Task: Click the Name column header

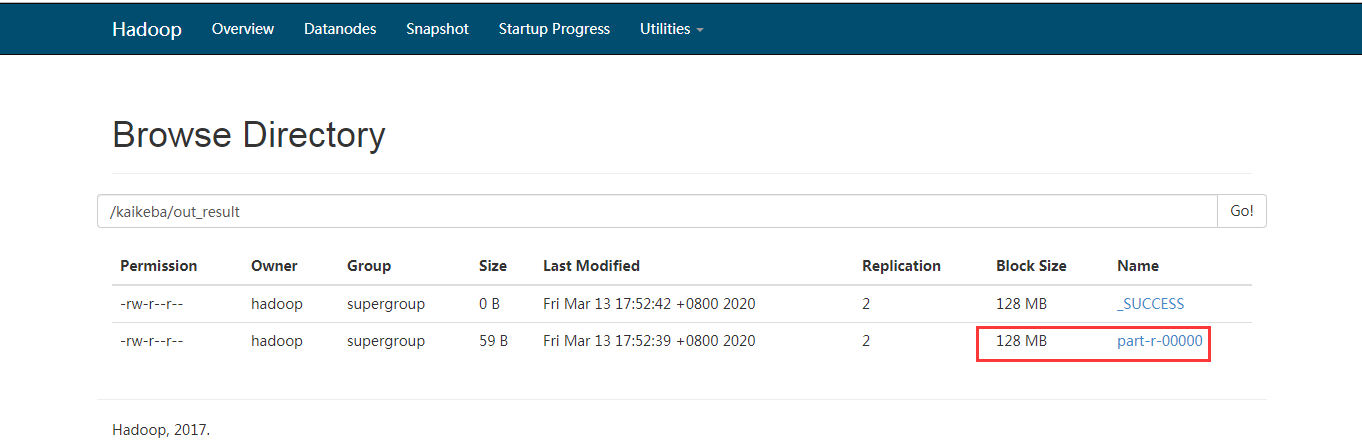Action: point(1138,266)
